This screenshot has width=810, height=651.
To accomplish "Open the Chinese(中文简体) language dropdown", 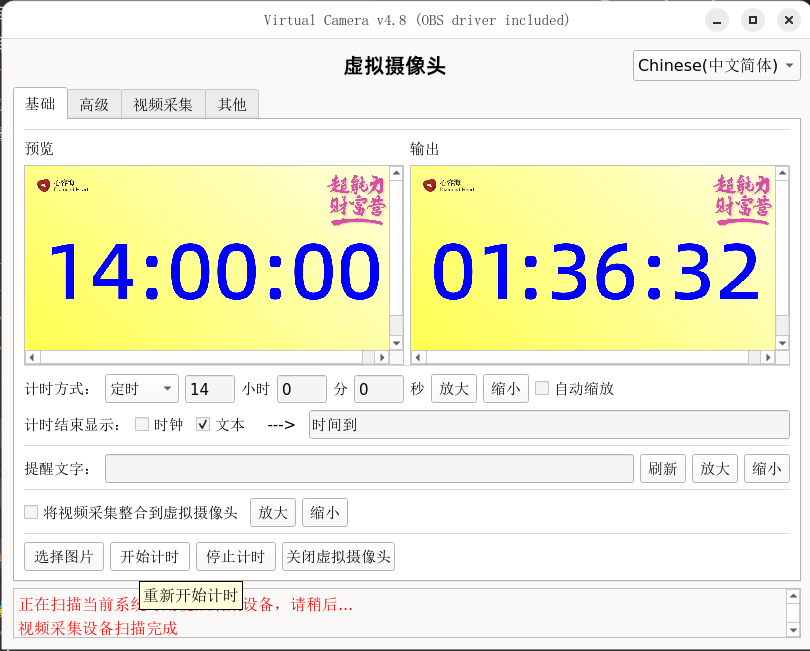I will point(717,66).
